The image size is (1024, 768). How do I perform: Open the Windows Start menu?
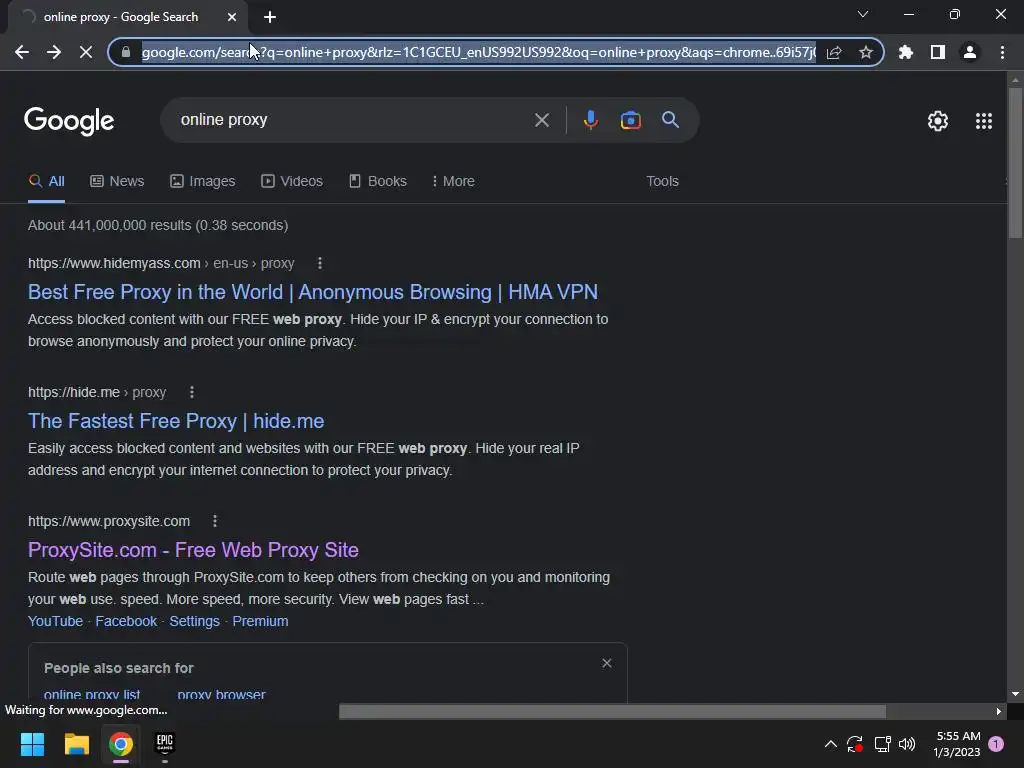32,744
